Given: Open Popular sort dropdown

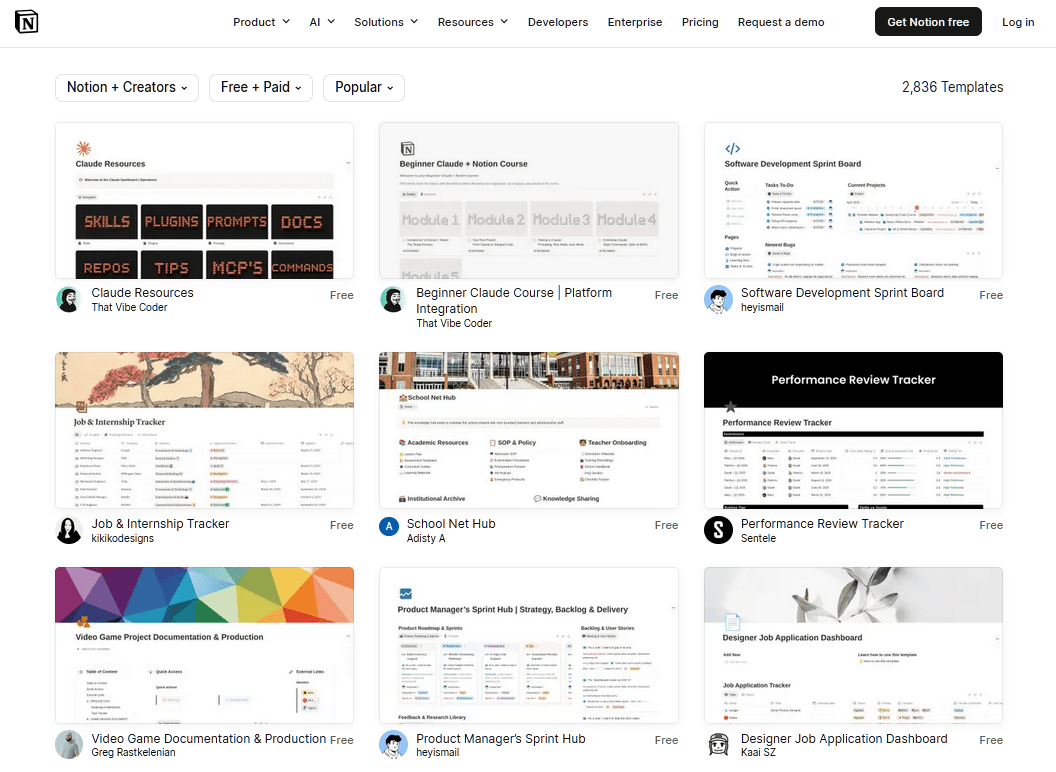Looking at the screenshot, I should point(364,88).
